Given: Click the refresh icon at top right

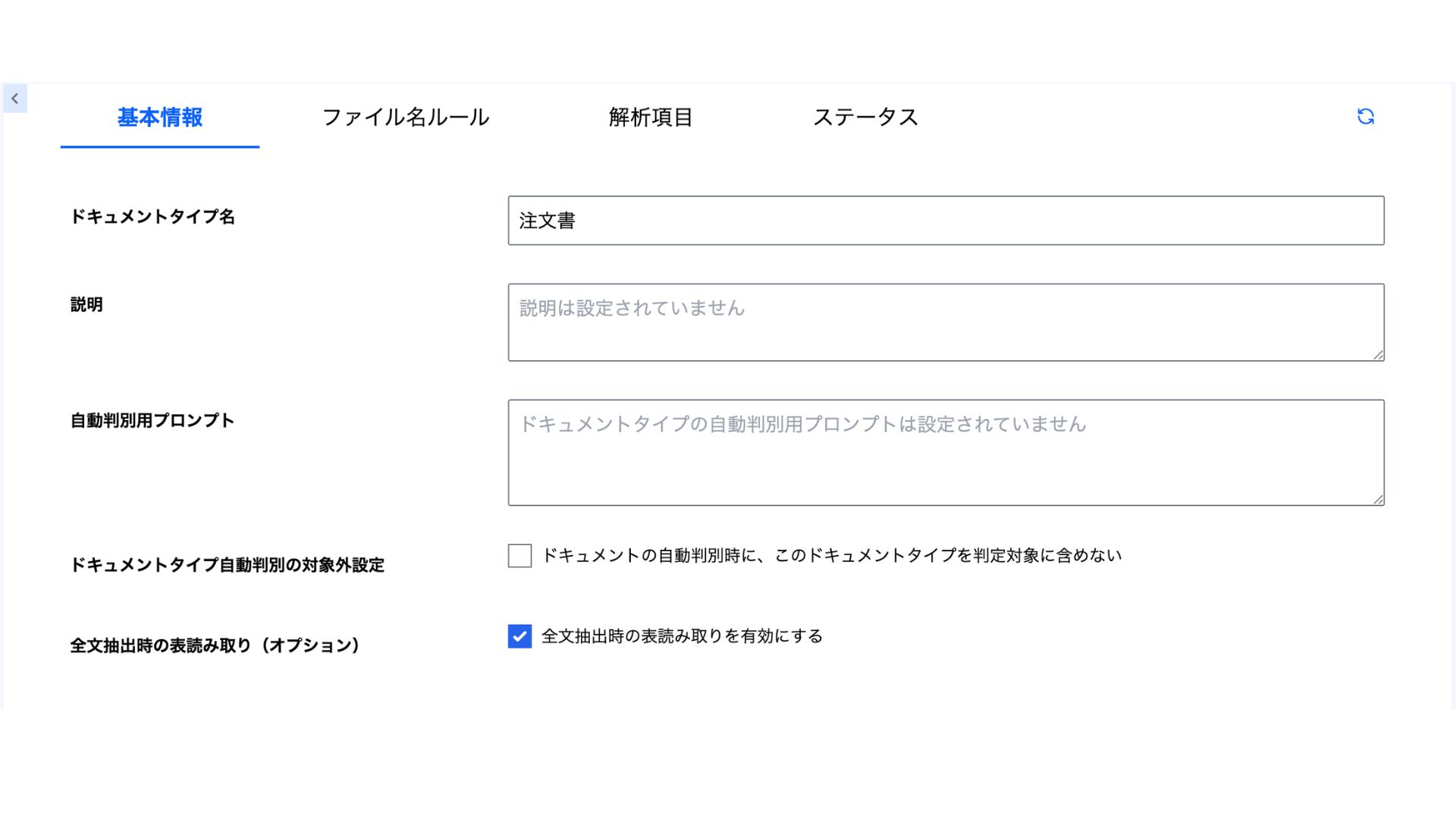Looking at the screenshot, I should pyautogui.click(x=1365, y=117).
